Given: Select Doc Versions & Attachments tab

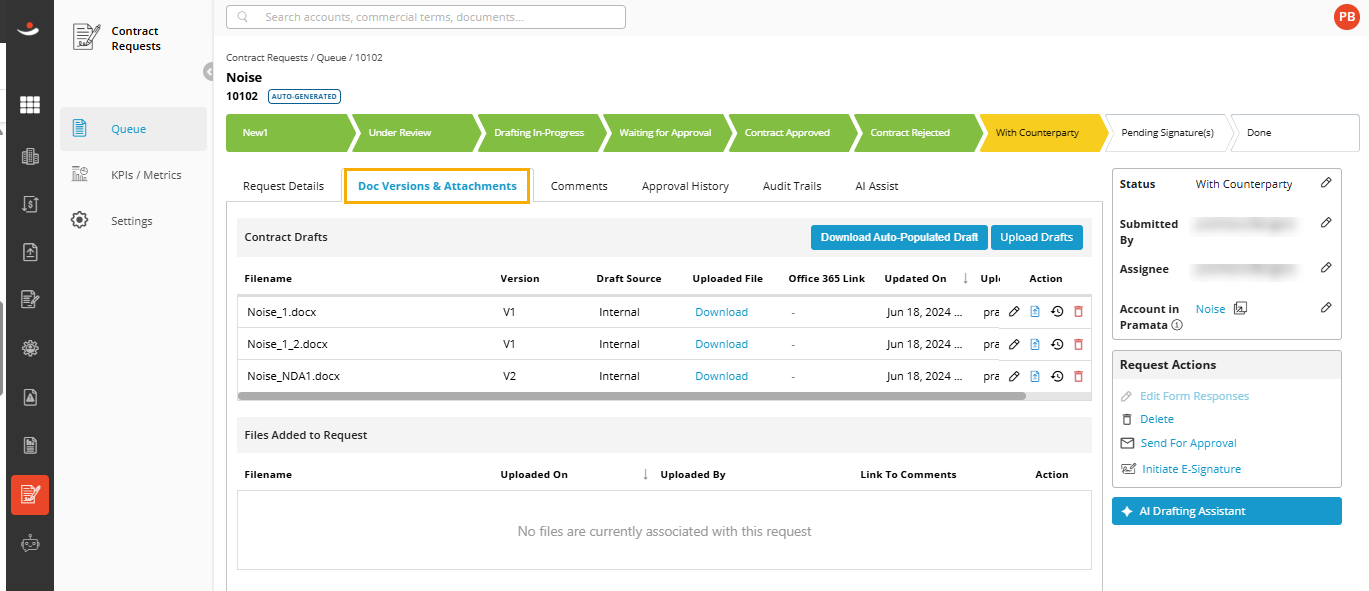Looking at the screenshot, I should click(x=437, y=186).
